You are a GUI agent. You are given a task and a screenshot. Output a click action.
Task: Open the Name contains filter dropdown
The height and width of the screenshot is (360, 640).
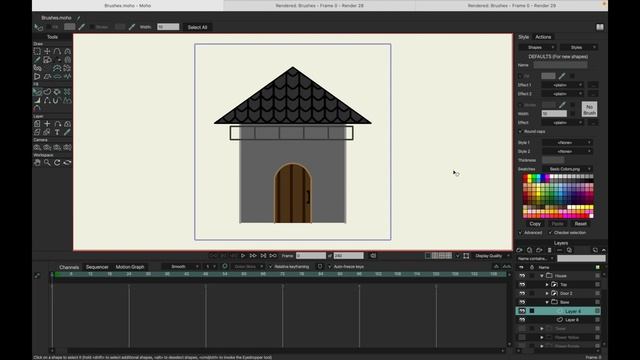pos(536,258)
